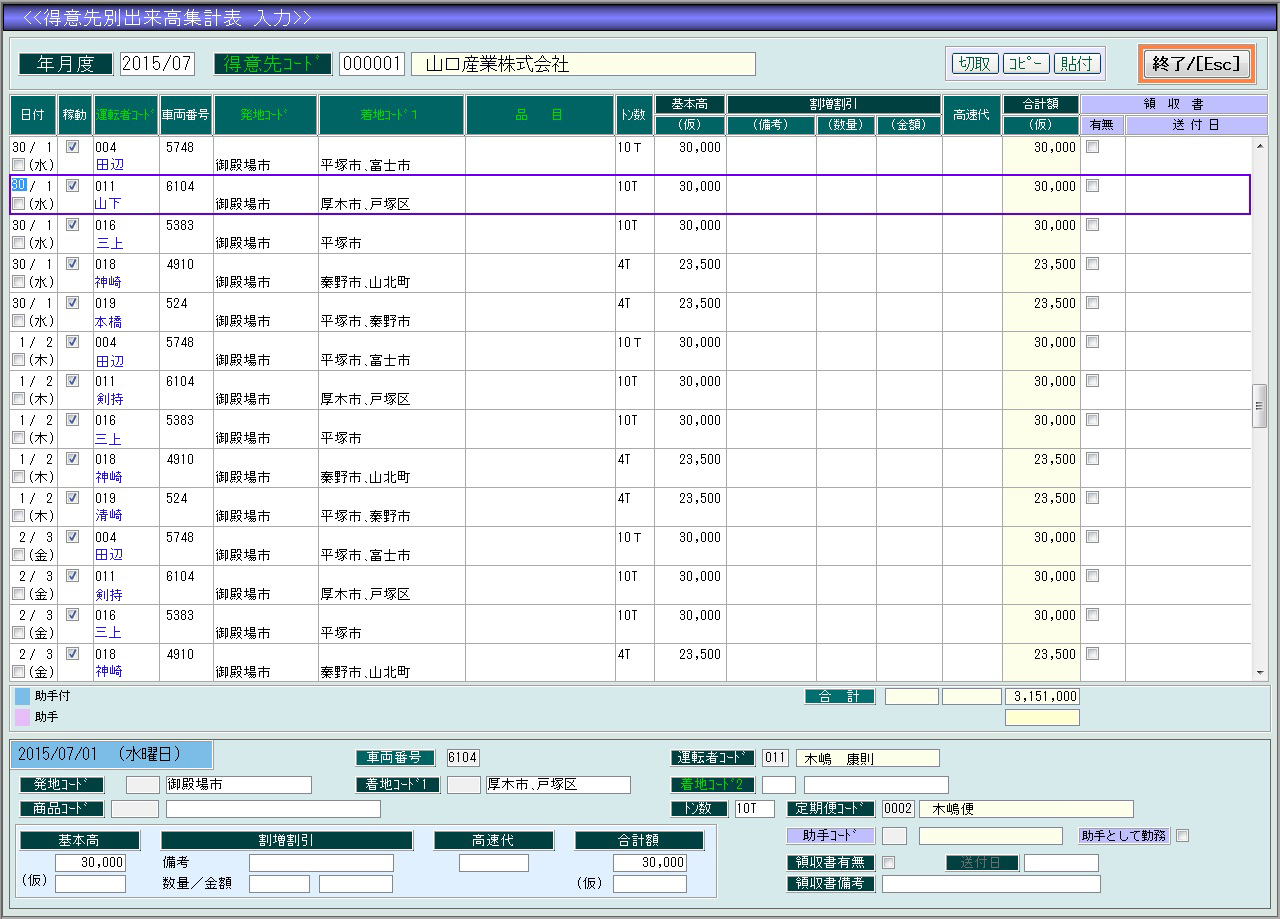Click the 備考 field under 割増割引
Image resolution: width=1280 pixels, height=919 pixels.
[x=321, y=862]
